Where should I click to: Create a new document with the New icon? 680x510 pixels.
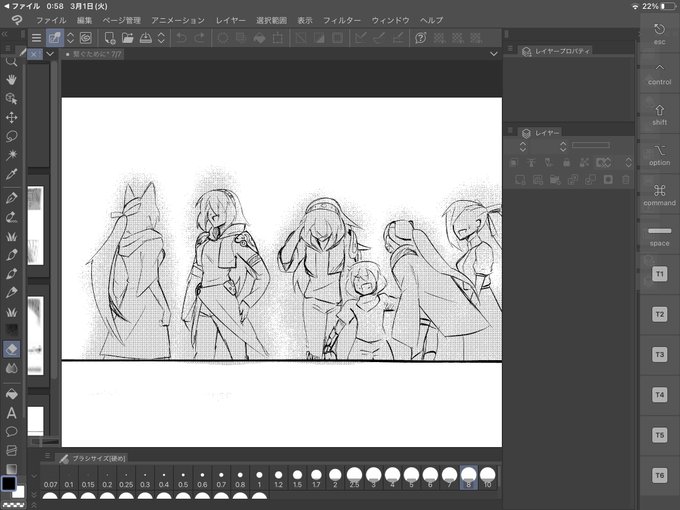pyautogui.click(x=110, y=38)
